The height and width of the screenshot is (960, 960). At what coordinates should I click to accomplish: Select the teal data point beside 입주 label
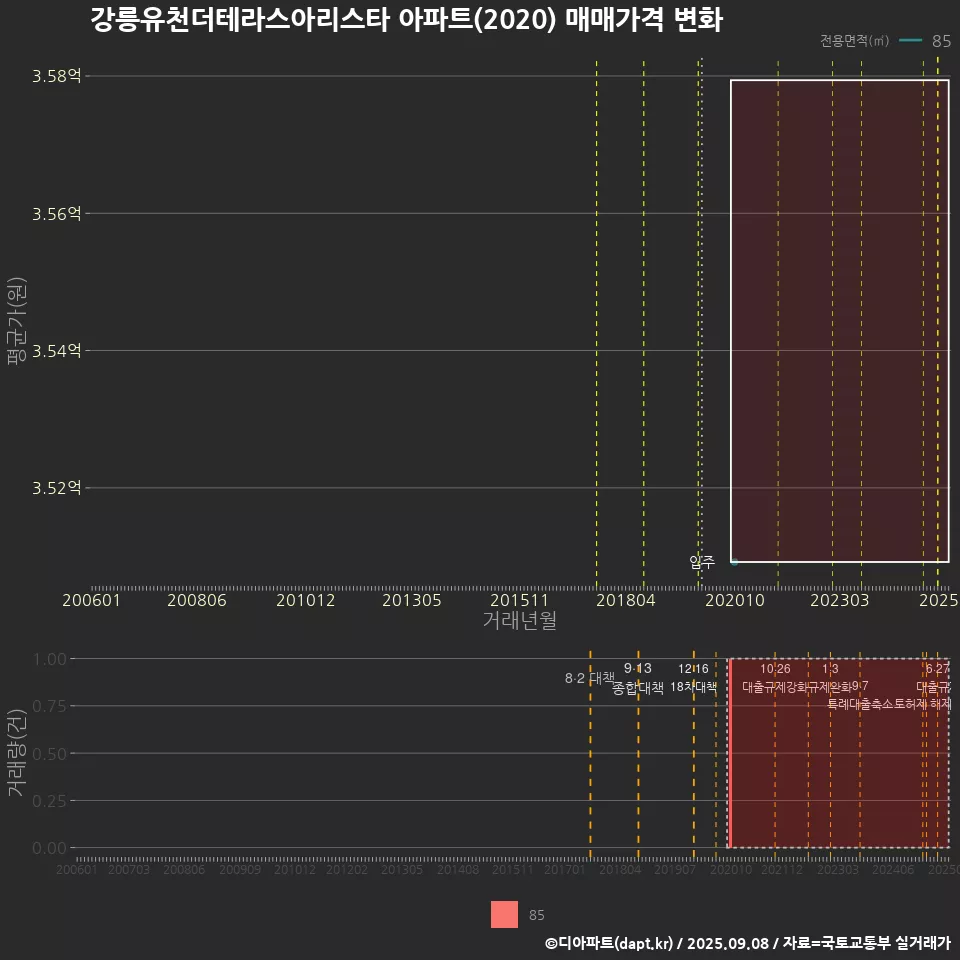(x=734, y=561)
